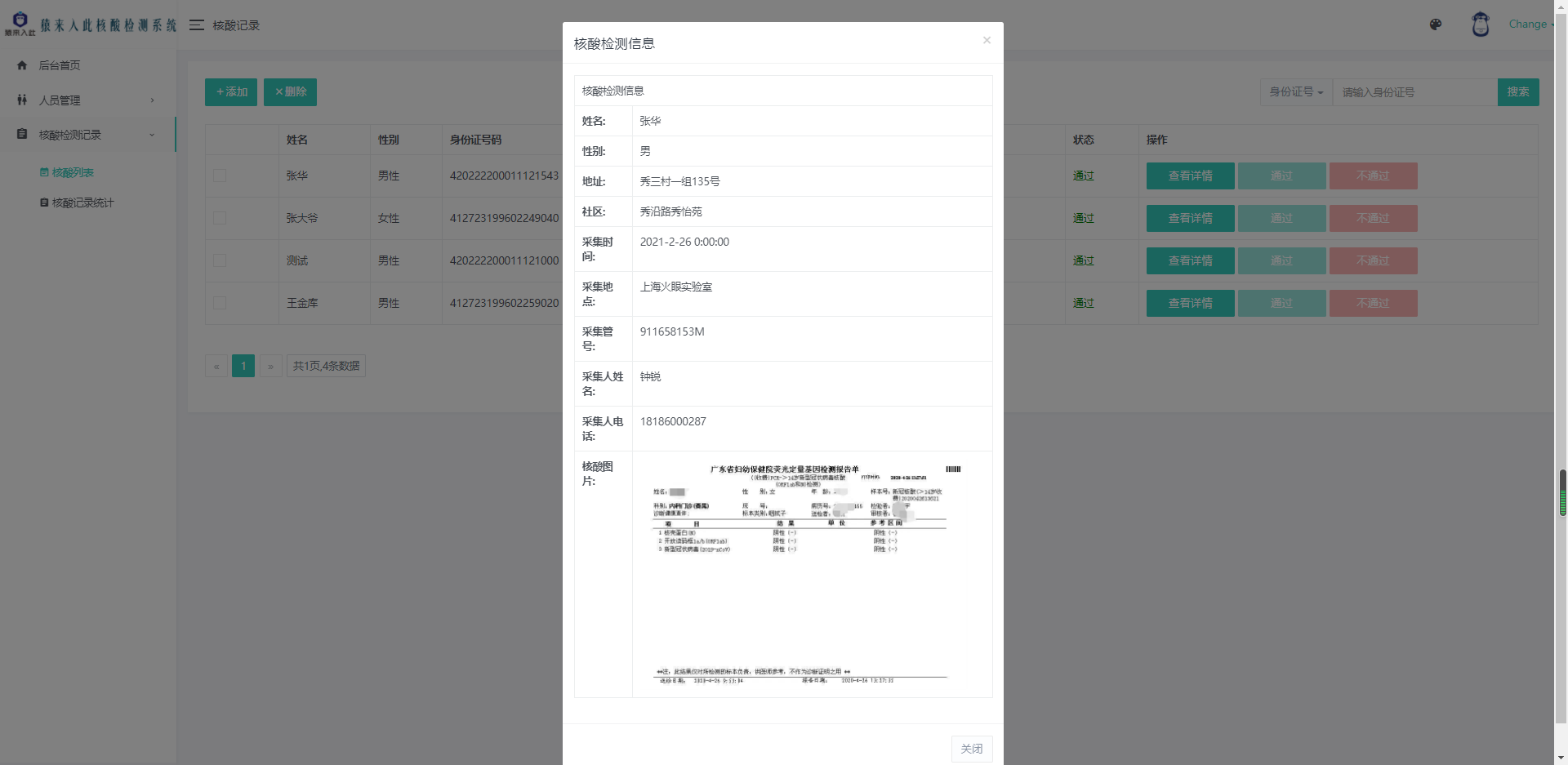This screenshot has width=1568, height=765.
Task: Click 不通过 button for 测试
Action: [x=1373, y=260]
